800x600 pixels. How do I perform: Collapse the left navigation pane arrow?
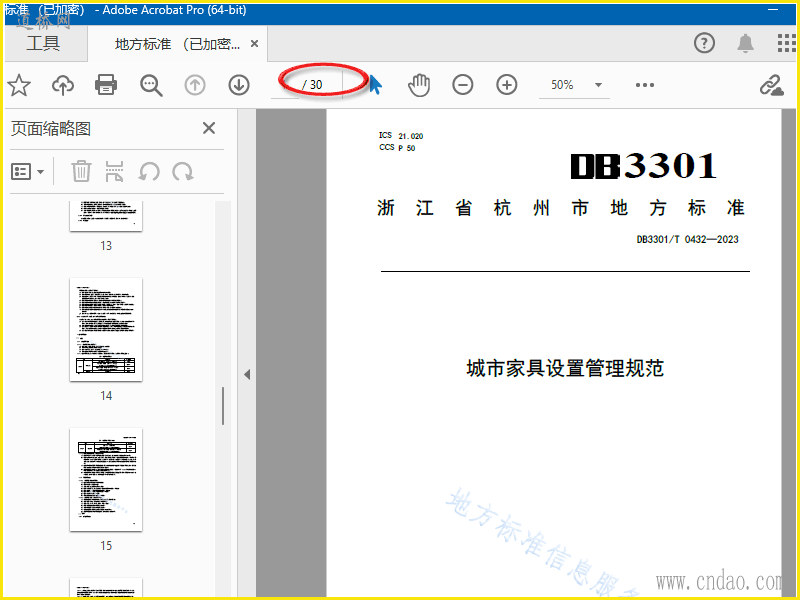click(247, 375)
